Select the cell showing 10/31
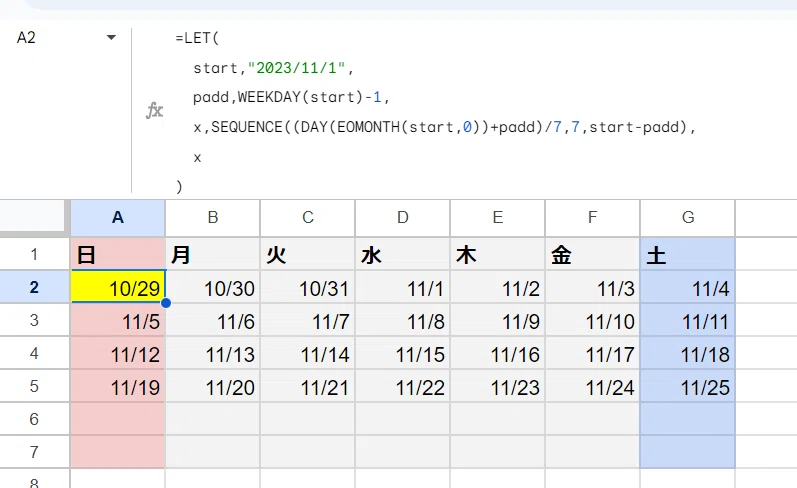 (x=308, y=287)
